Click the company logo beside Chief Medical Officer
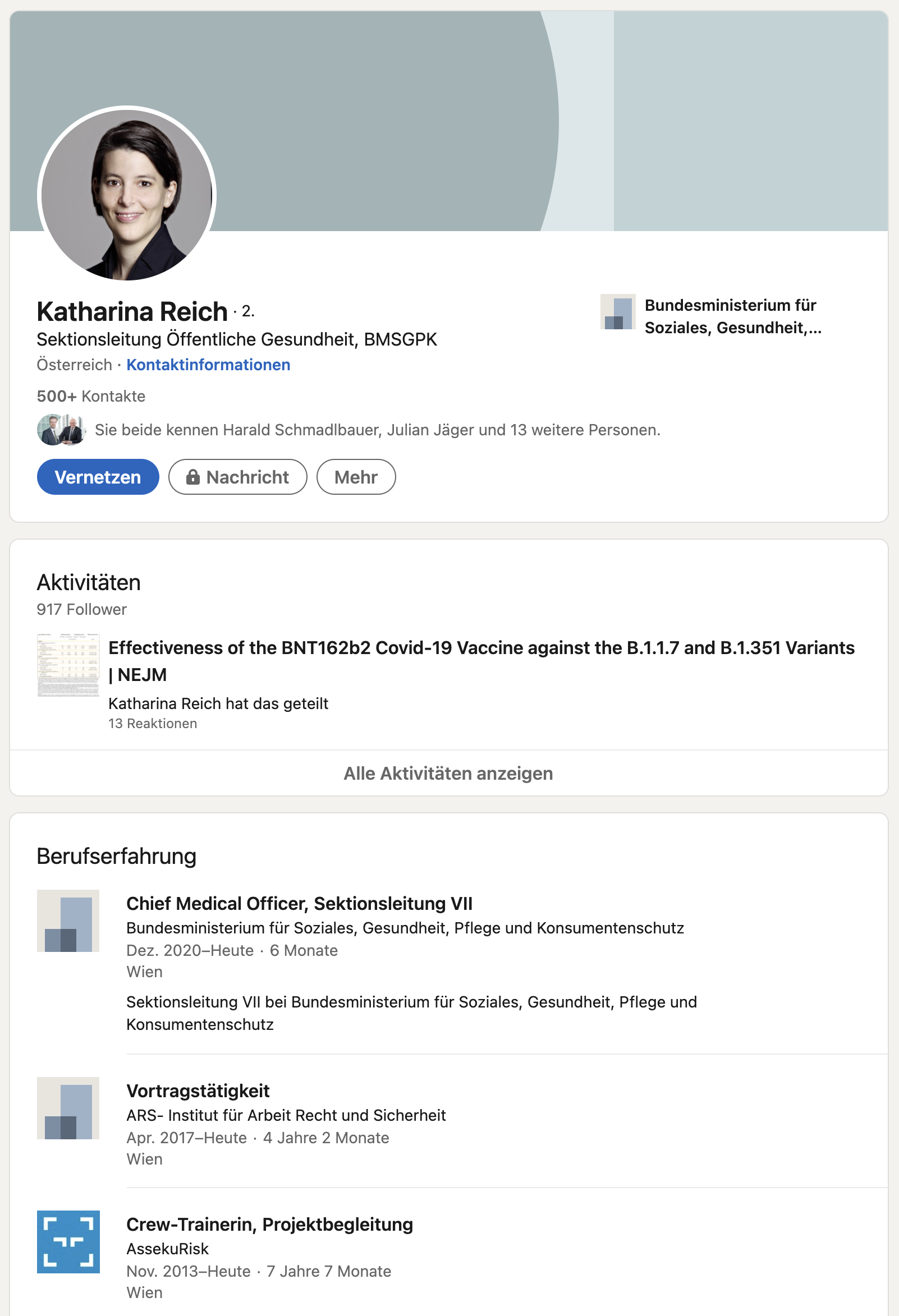 (x=68, y=921)
